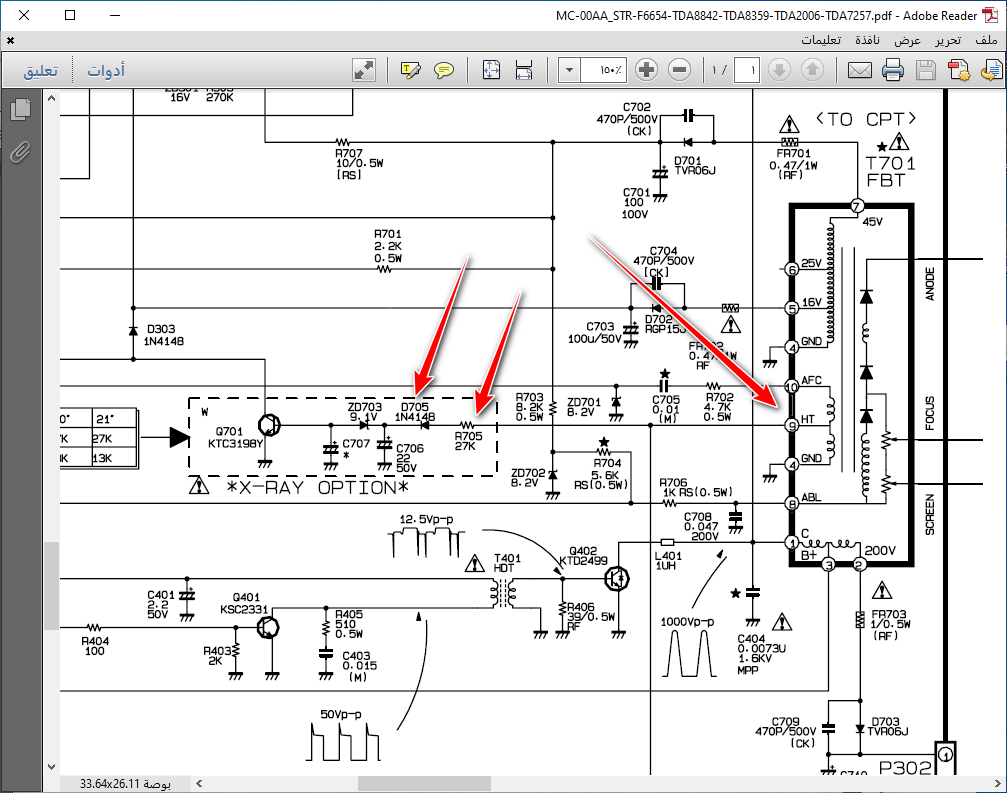Close the document with the menu bar X
Screen dimensions: 1007x793
(x=10, y=40)
